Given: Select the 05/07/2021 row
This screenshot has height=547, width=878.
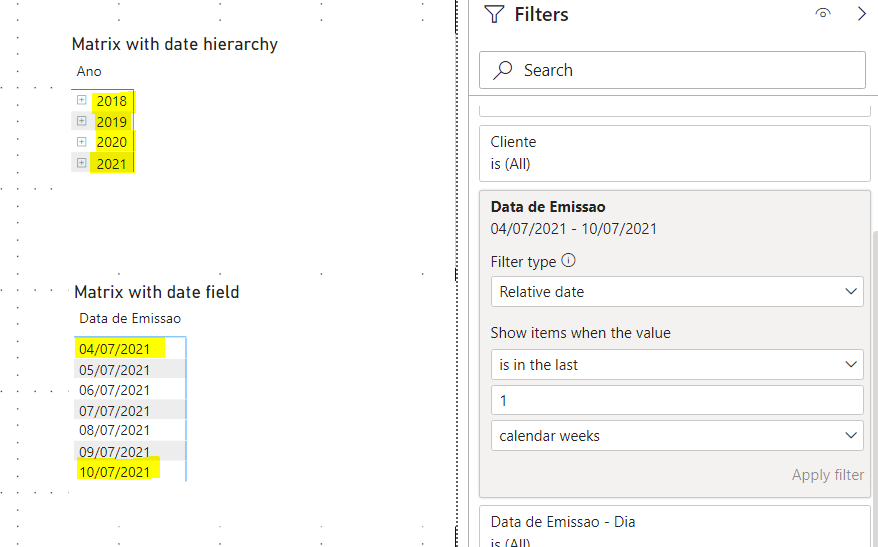Looking at the screenshot, I should click(130, 370).
